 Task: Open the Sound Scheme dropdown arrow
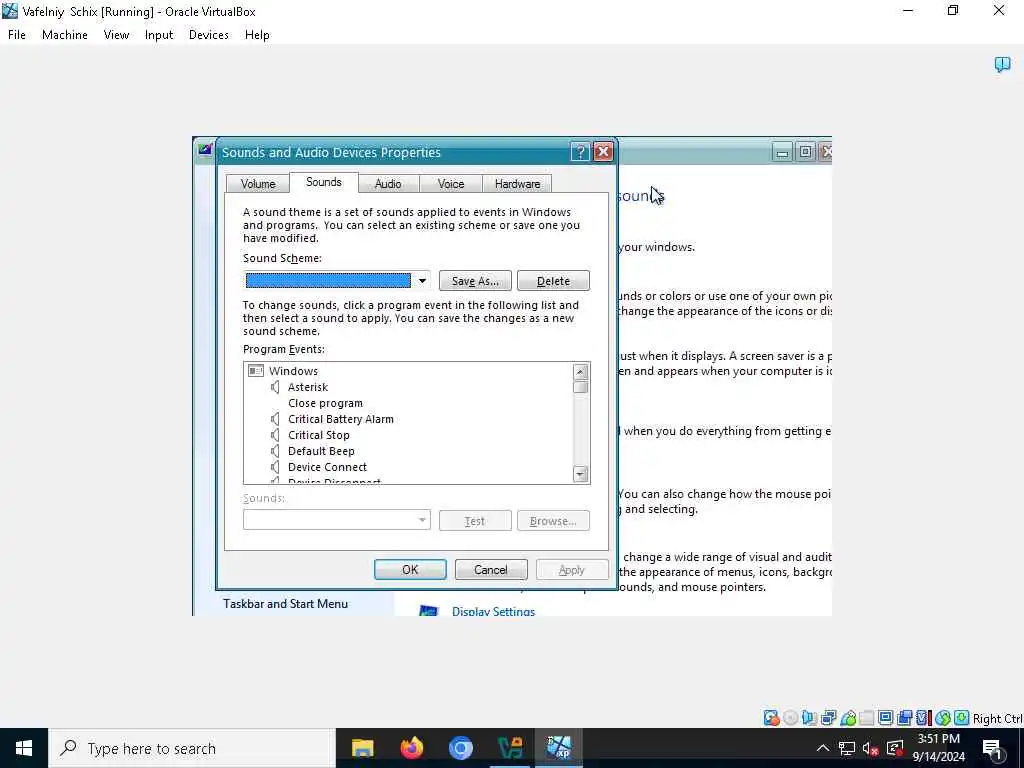point(422,281)
